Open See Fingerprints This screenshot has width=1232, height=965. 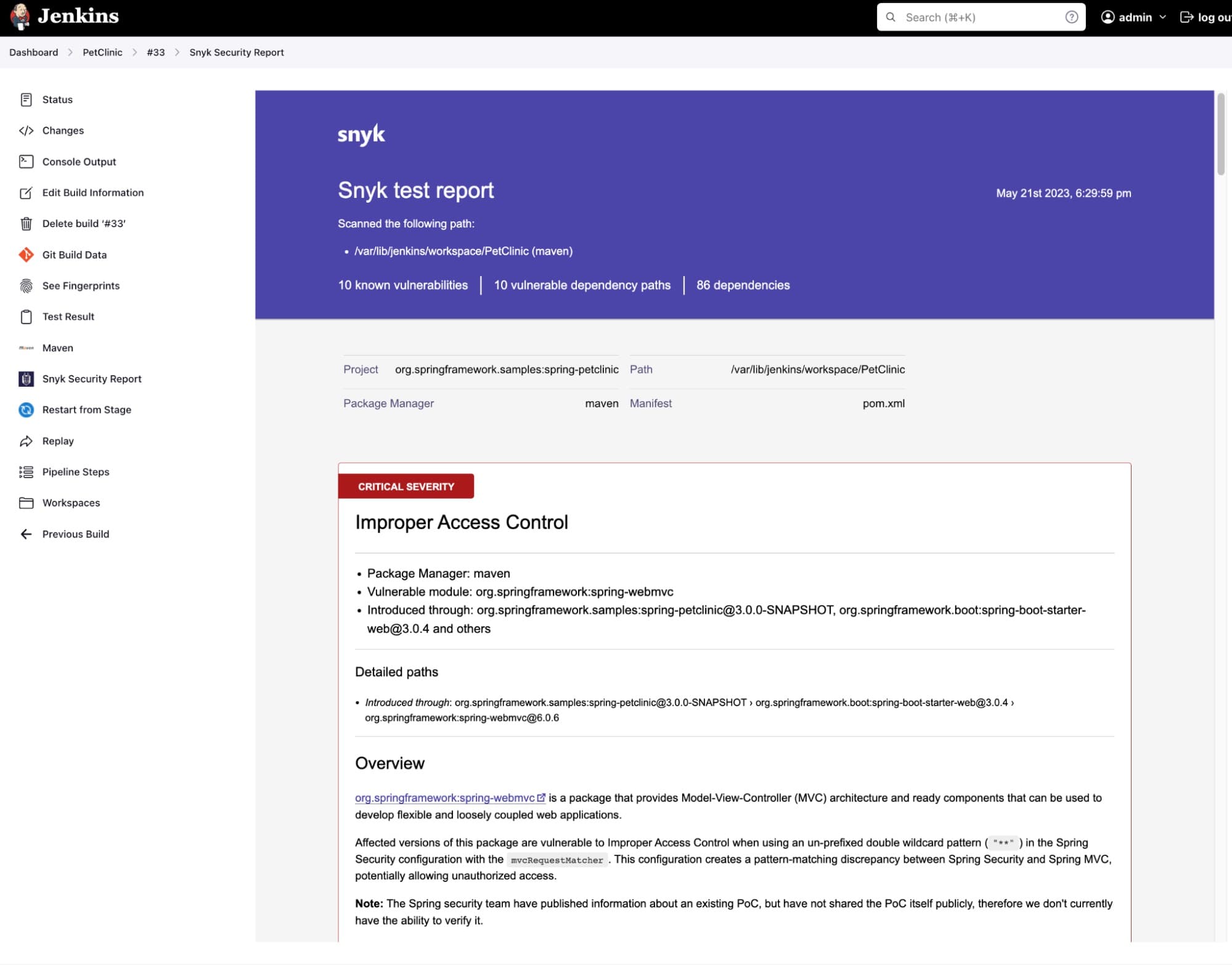point(81,285)
